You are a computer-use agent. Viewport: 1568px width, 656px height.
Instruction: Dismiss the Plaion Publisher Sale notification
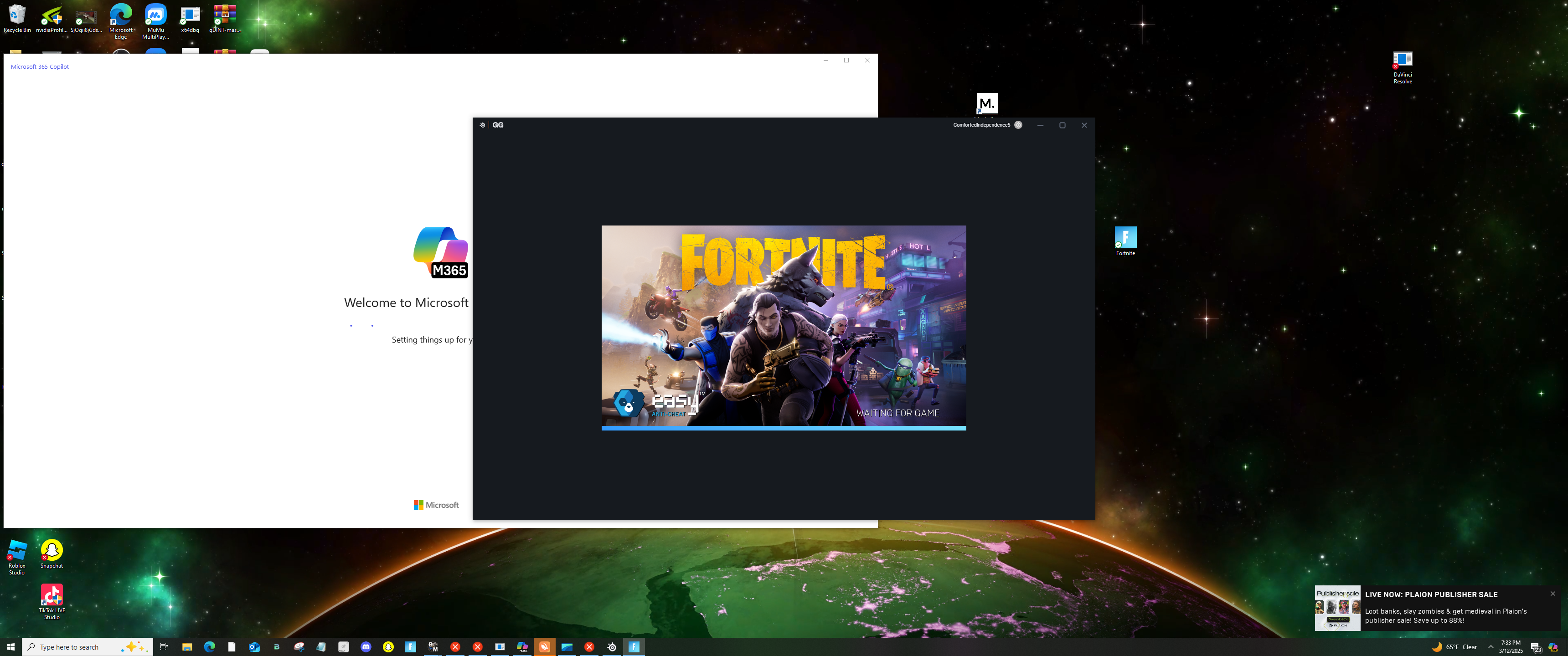(x=1553, y=593)
